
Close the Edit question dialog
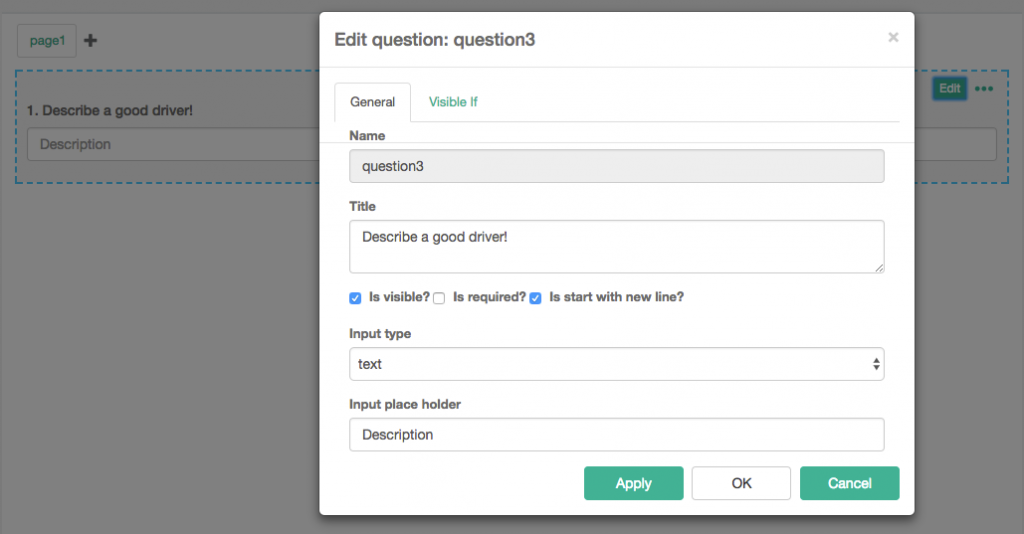(x=893, y=37)
